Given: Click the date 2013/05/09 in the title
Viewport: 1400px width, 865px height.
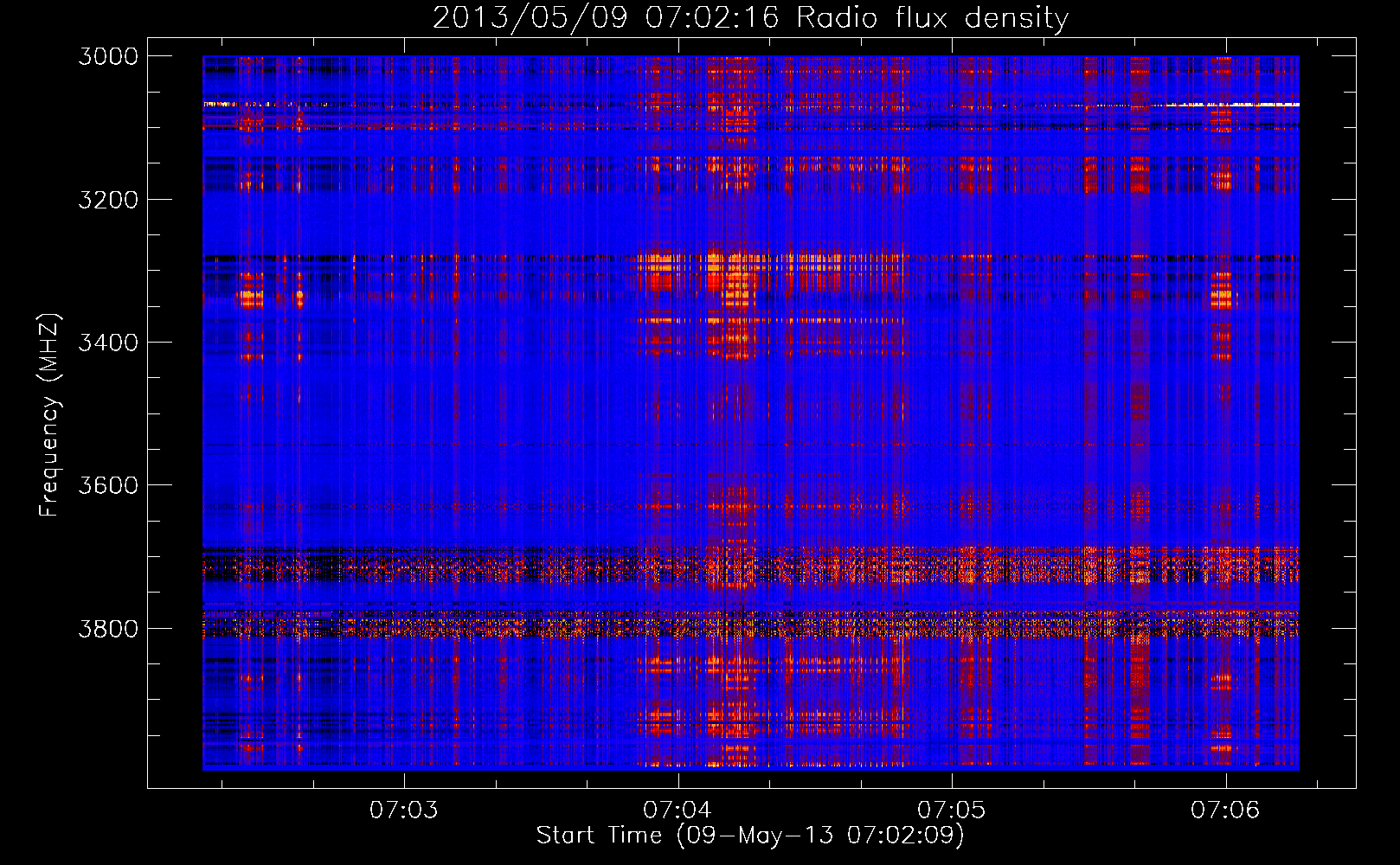Looking at the screenshot, I should (530, 18).
